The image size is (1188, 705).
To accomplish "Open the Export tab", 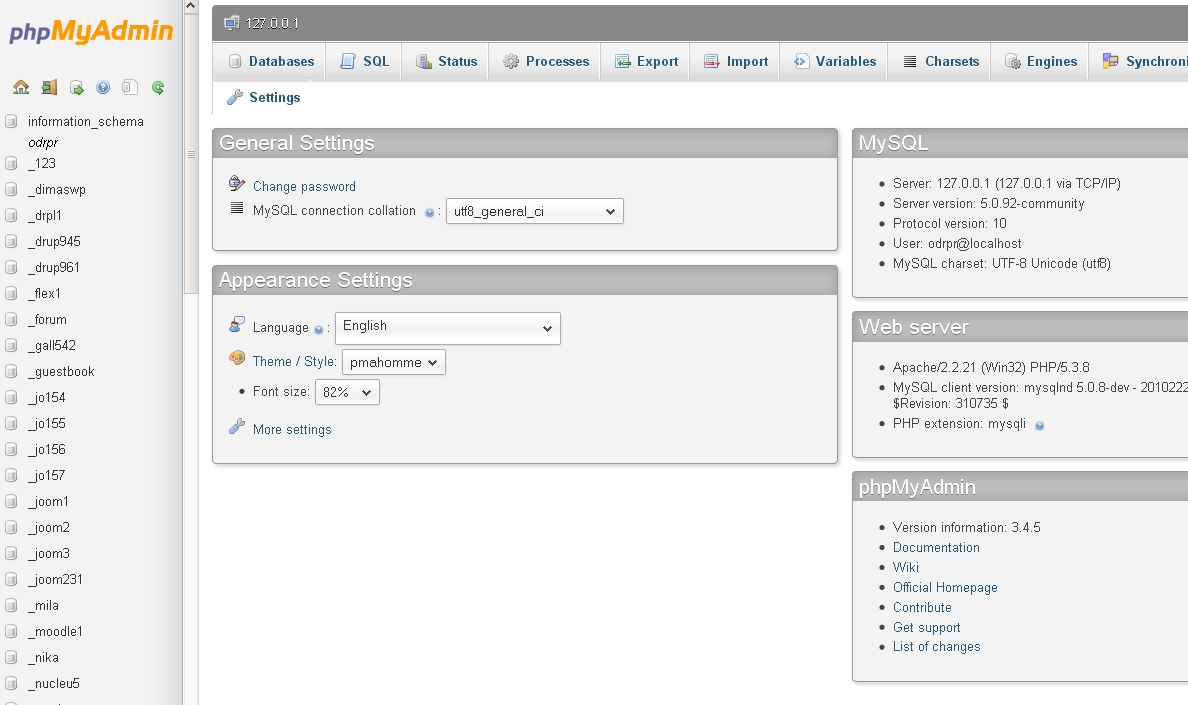I will point(646,61).
